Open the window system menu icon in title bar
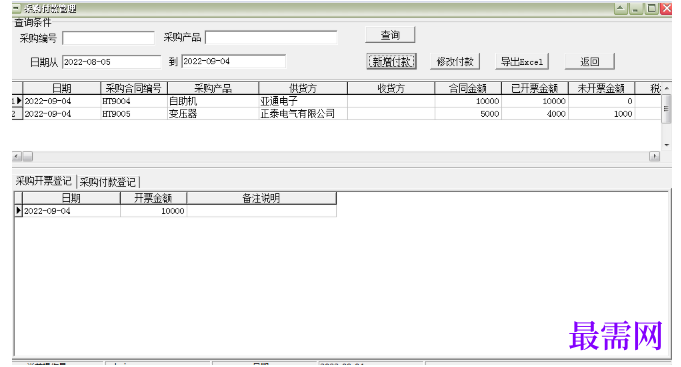 17,8
